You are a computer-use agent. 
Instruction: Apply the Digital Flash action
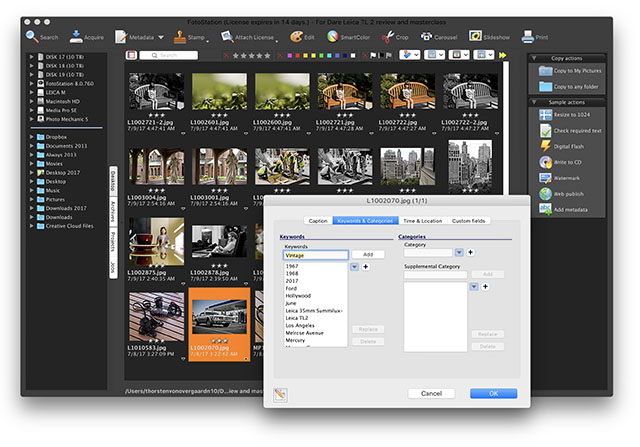pos(562,146)
